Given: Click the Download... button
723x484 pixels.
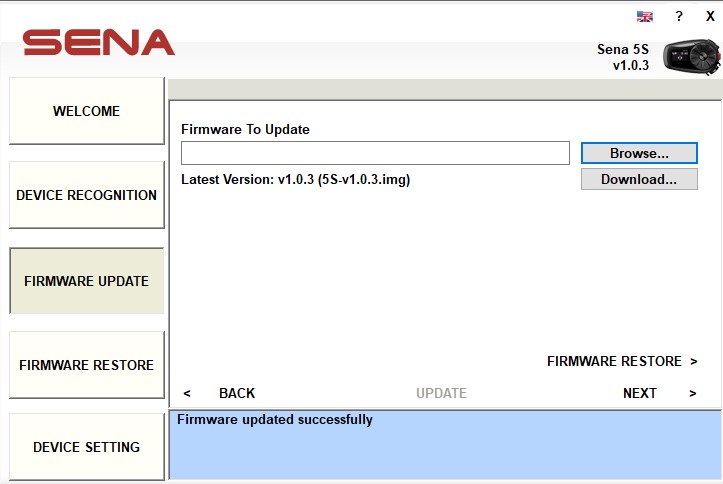Looking at the screenshot, I should [639, 180].
